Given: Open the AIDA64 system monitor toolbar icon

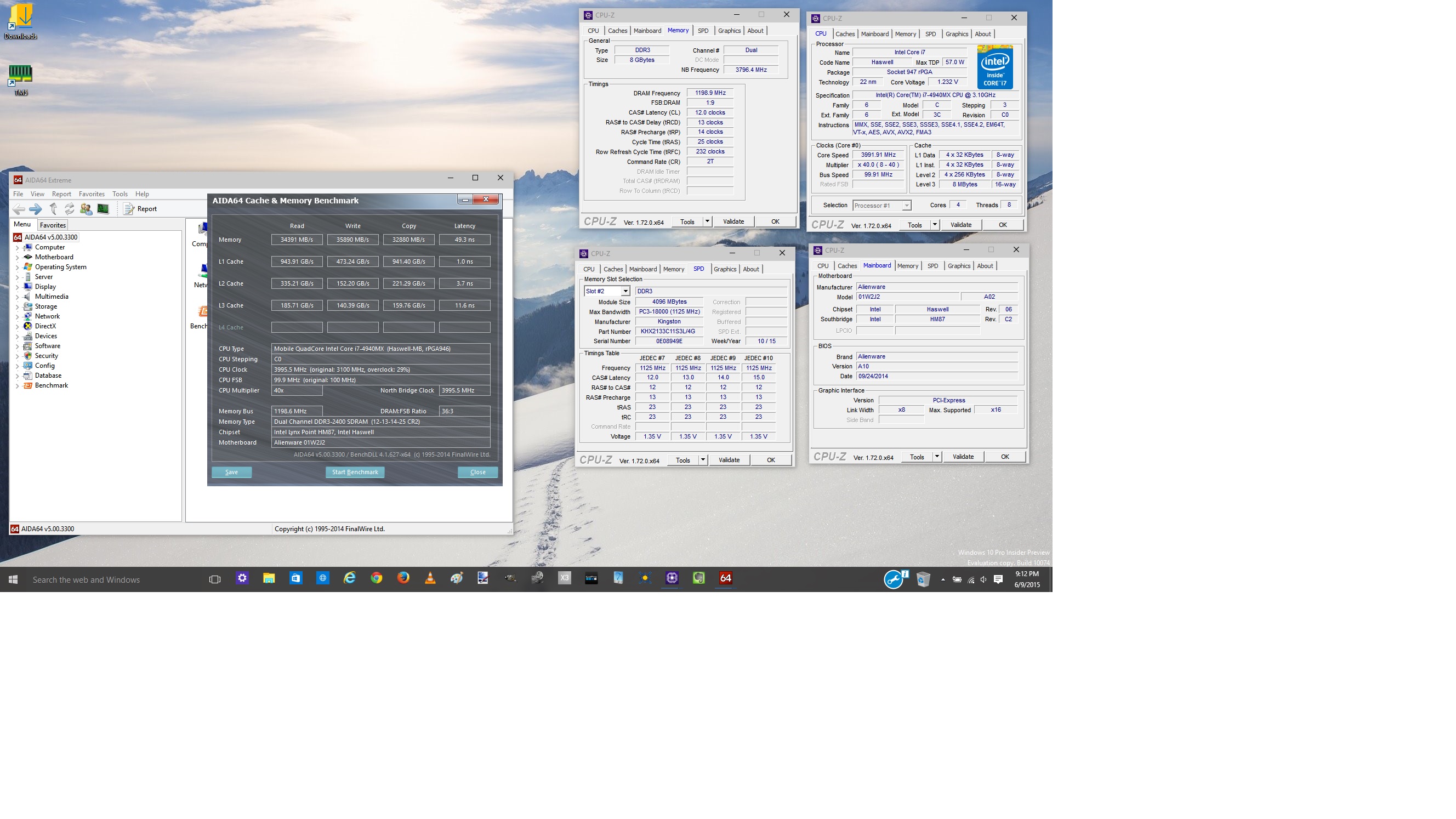Looking at the screenshot, I should coord(103,209).
